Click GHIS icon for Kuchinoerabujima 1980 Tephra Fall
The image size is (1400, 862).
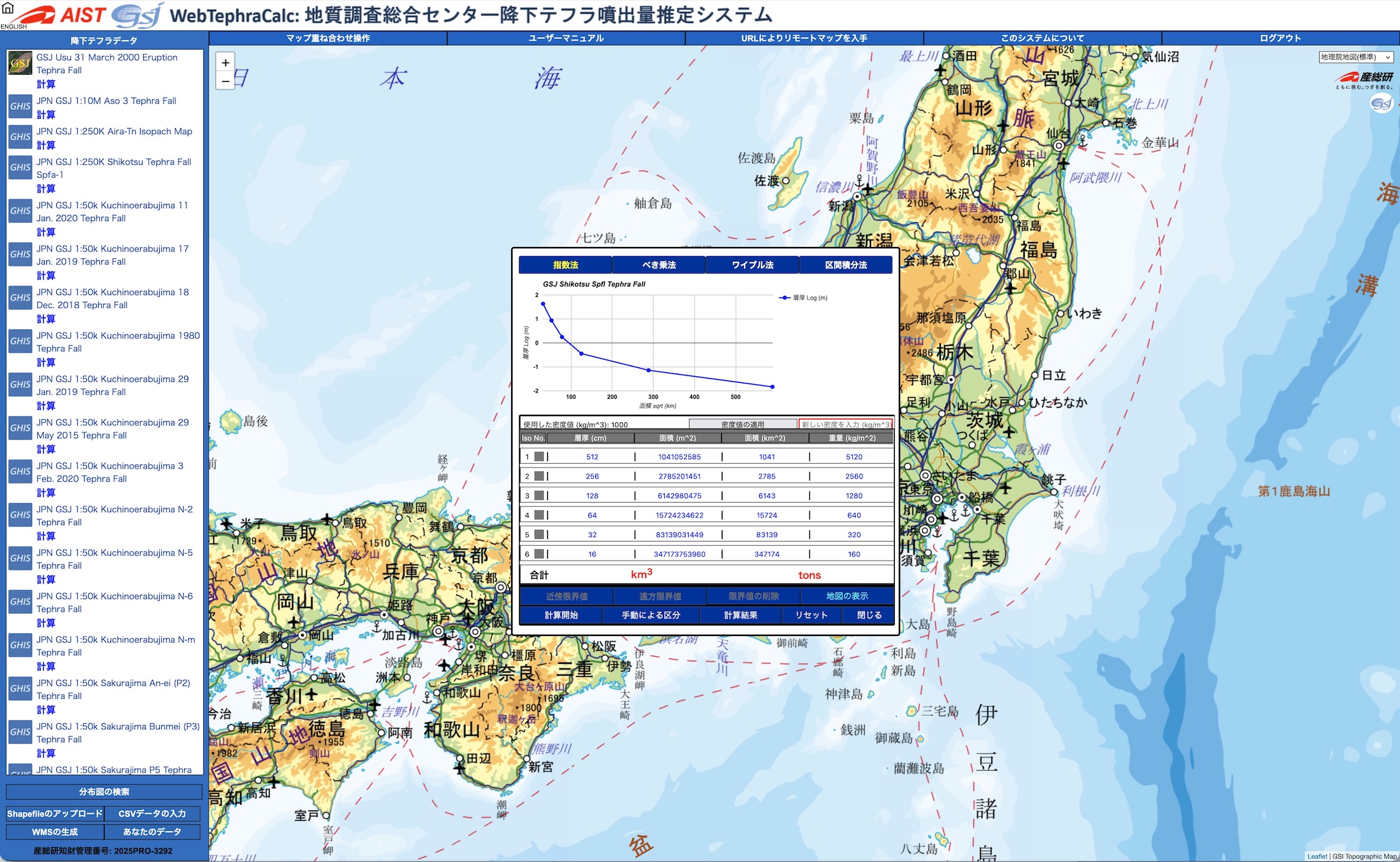pyautogui.click(x=20, y=341)
